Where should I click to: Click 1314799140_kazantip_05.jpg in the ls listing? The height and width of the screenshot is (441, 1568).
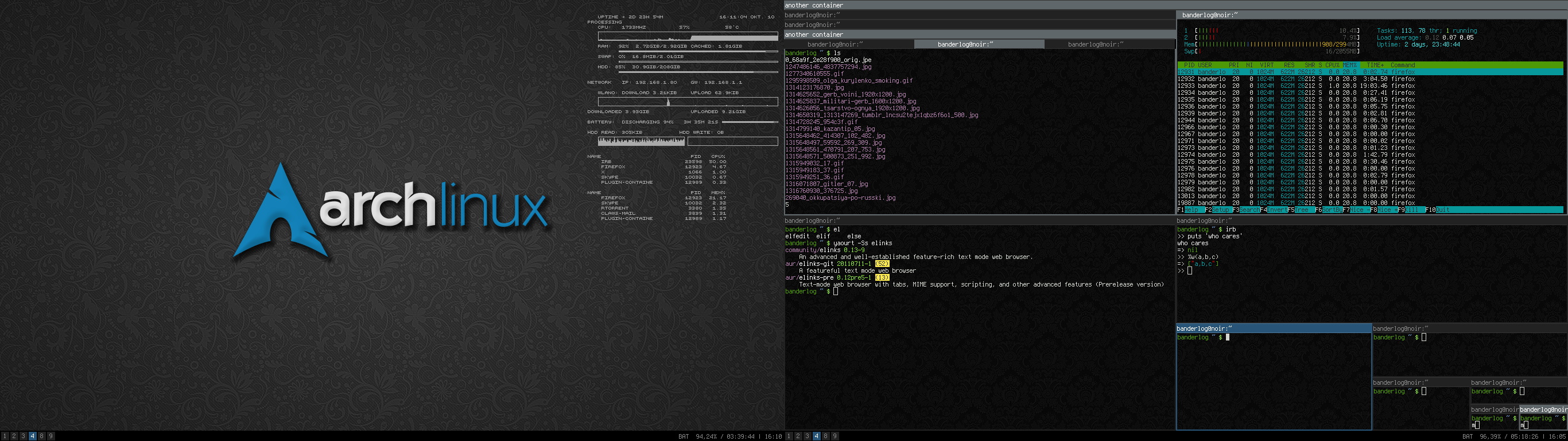point(830,129)
